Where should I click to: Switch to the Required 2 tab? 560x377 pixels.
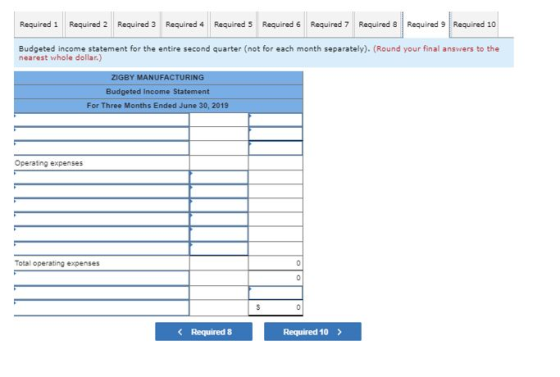pyautogui.click(x=88, y=24)
